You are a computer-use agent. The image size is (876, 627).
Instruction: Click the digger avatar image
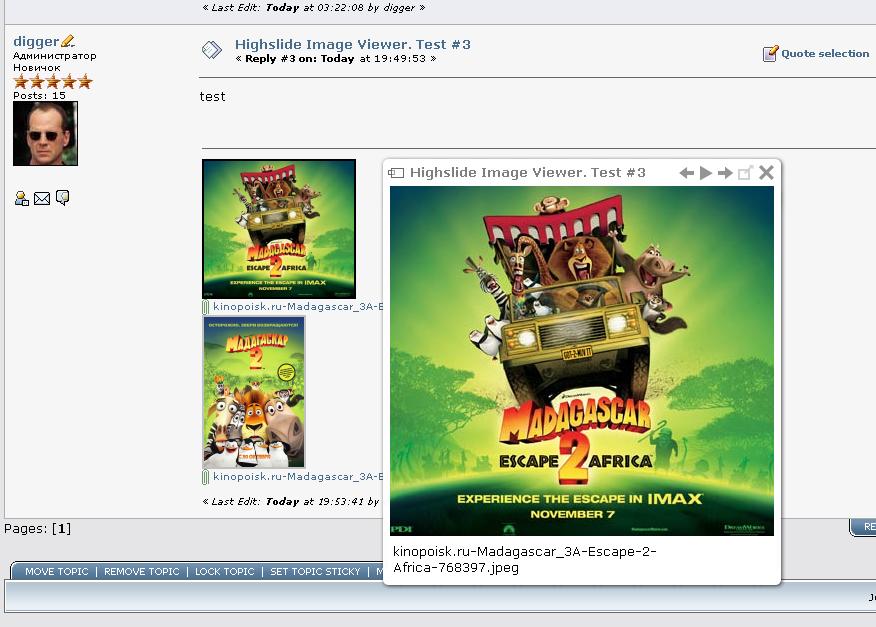click(45, 134)
